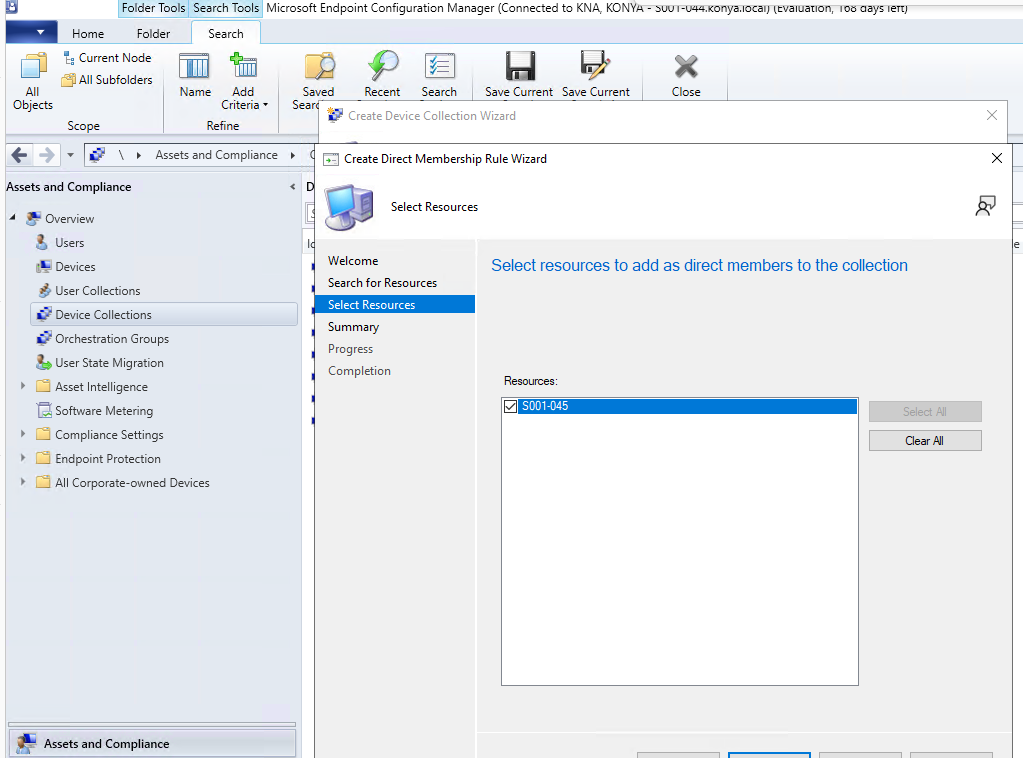Viewport: 1023px width, 758px height.
Task: Click the All Objects scope icon
Action: (x=33, y=81)
